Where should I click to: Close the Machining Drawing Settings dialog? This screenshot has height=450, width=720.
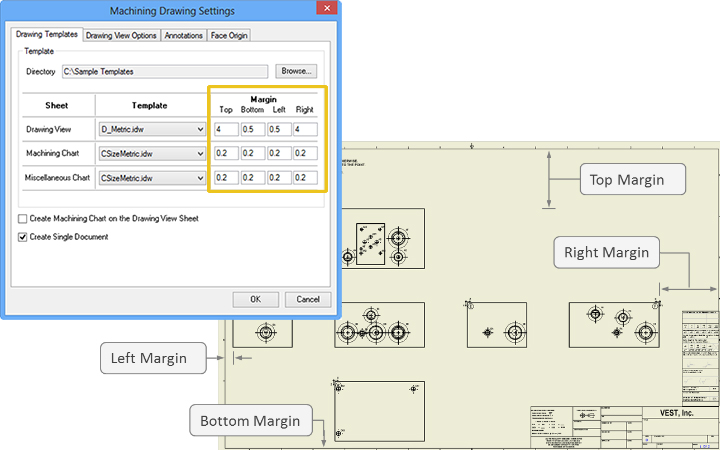click(325, 11)
